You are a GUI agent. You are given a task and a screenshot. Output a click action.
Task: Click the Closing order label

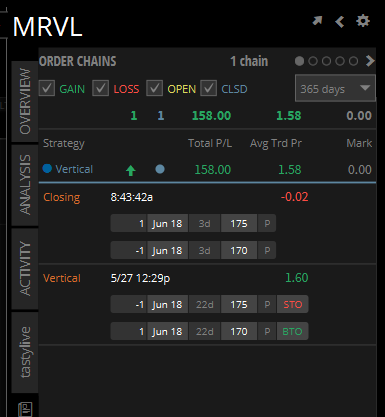pos(62,197)
